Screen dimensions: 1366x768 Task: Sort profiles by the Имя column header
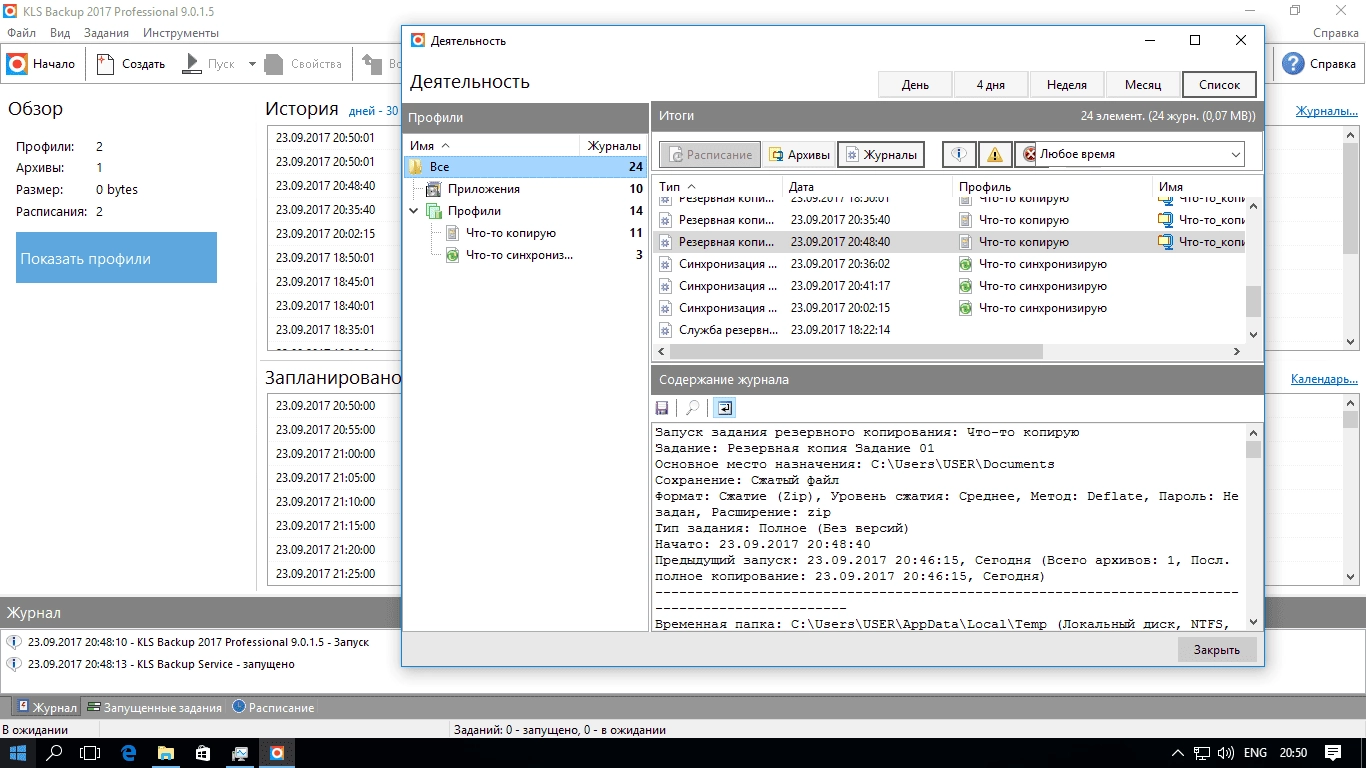491,146
